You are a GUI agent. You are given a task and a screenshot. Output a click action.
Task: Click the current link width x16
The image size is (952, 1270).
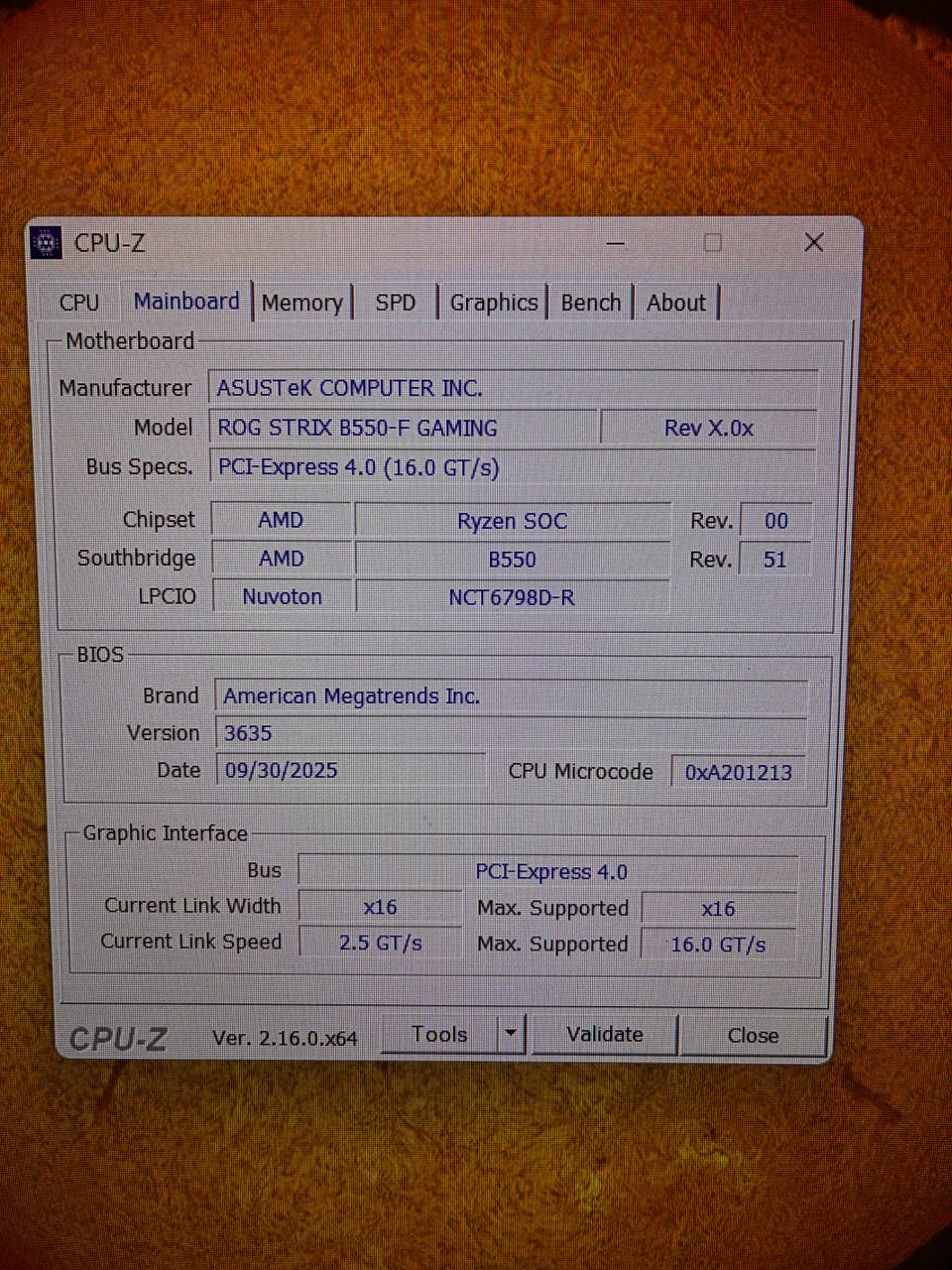coord(380,907)
